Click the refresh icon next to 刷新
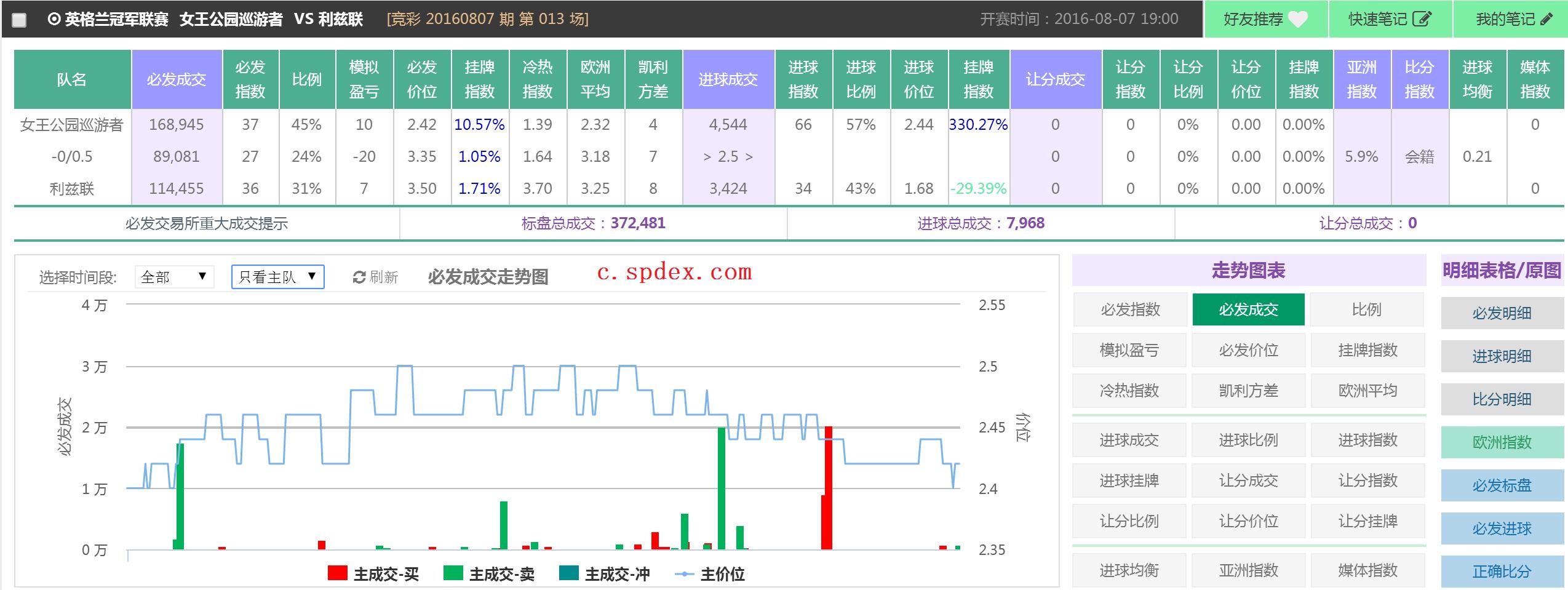The image size is (1568, 590). click(357, 276)
